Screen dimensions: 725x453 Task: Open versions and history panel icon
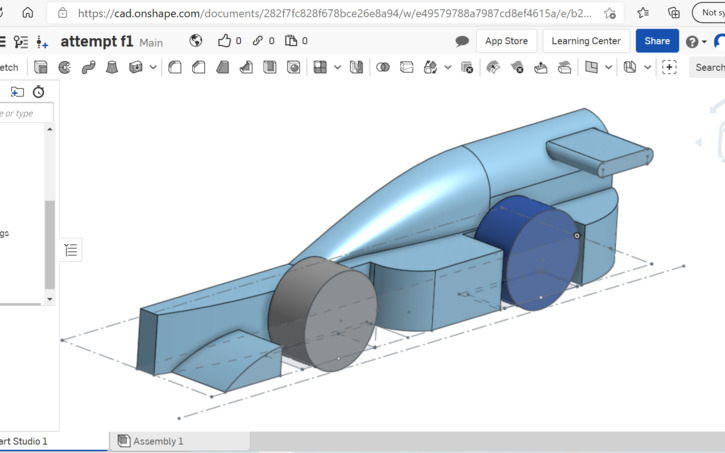[20, 42]
